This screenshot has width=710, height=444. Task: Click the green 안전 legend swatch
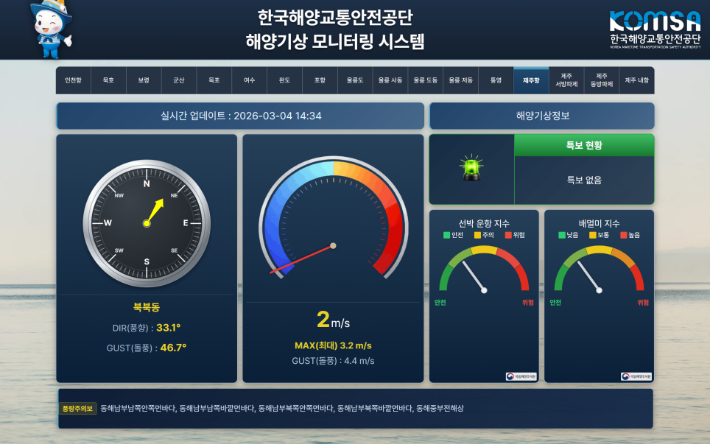(x=446, y=235)
